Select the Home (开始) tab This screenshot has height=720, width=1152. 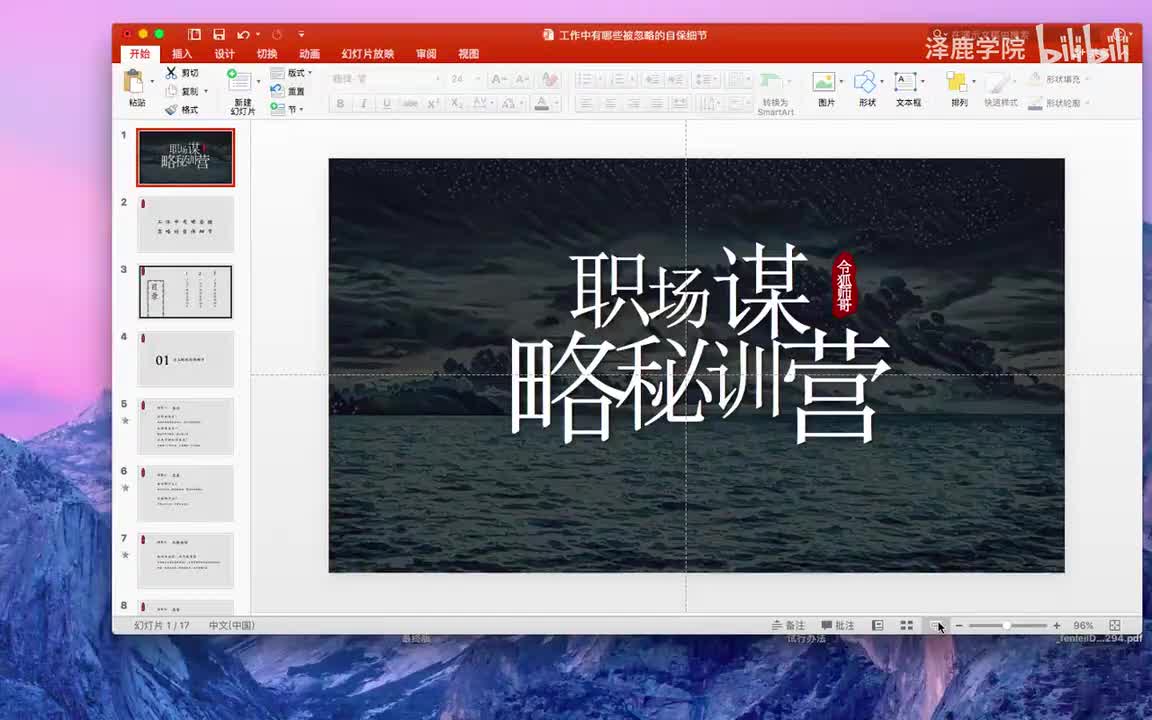pos(140,54)
